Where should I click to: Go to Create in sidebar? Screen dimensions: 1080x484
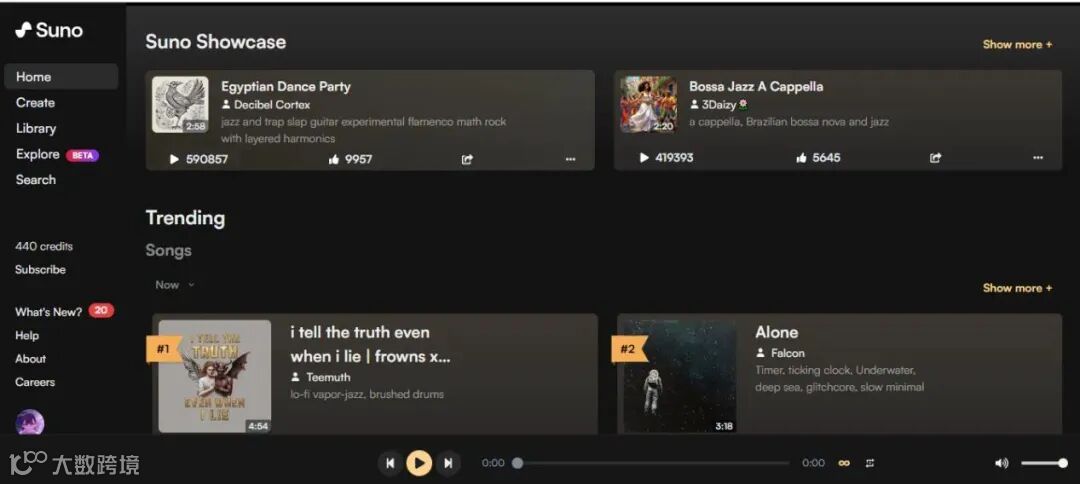click(x=35, y=103)
